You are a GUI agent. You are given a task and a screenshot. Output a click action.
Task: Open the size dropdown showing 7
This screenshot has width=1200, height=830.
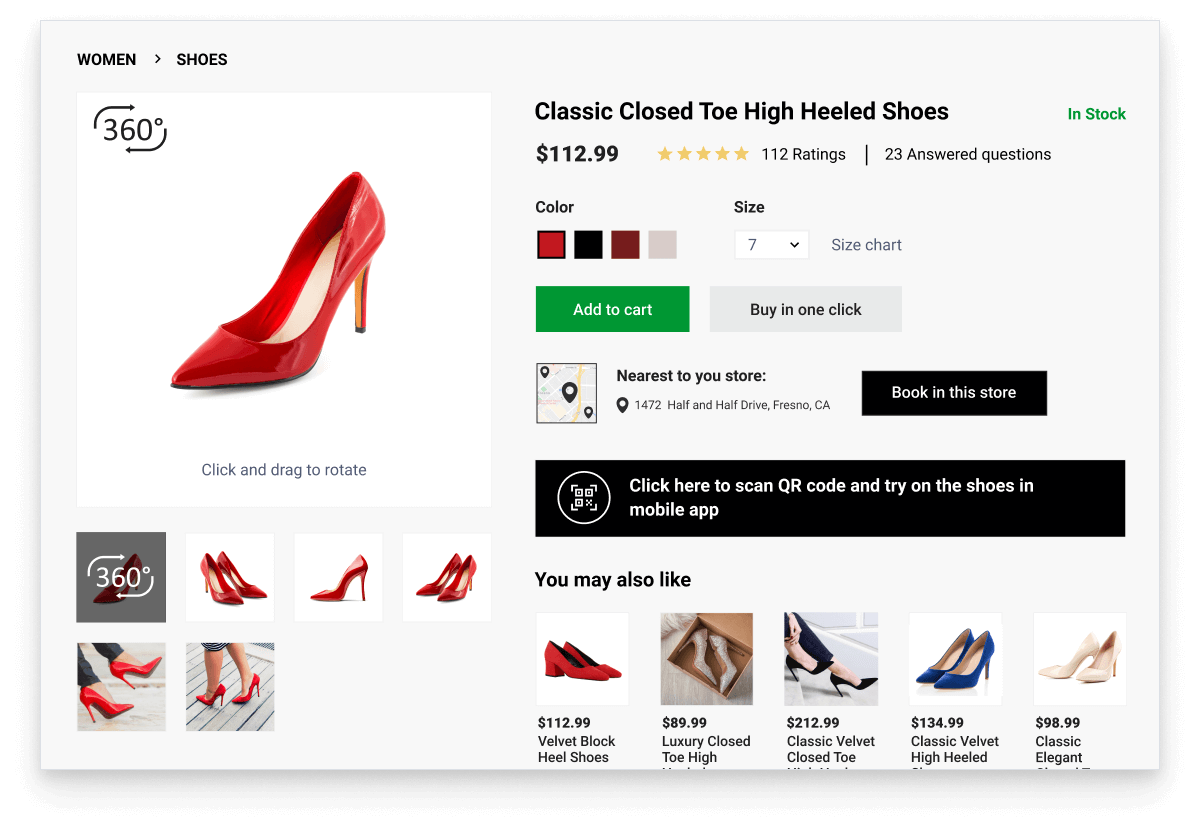click(x=771, y=245)
